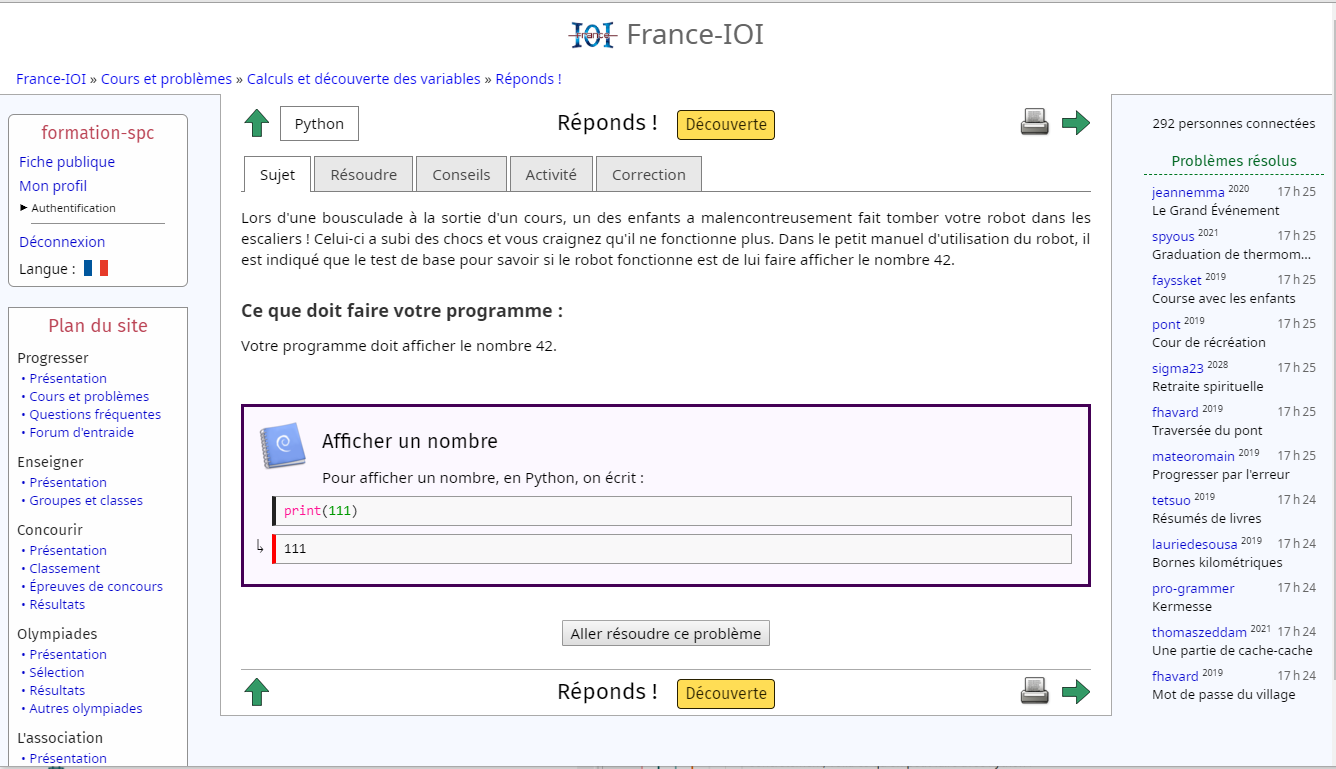
Task: View the Correction tab
Action: [648, 173]
